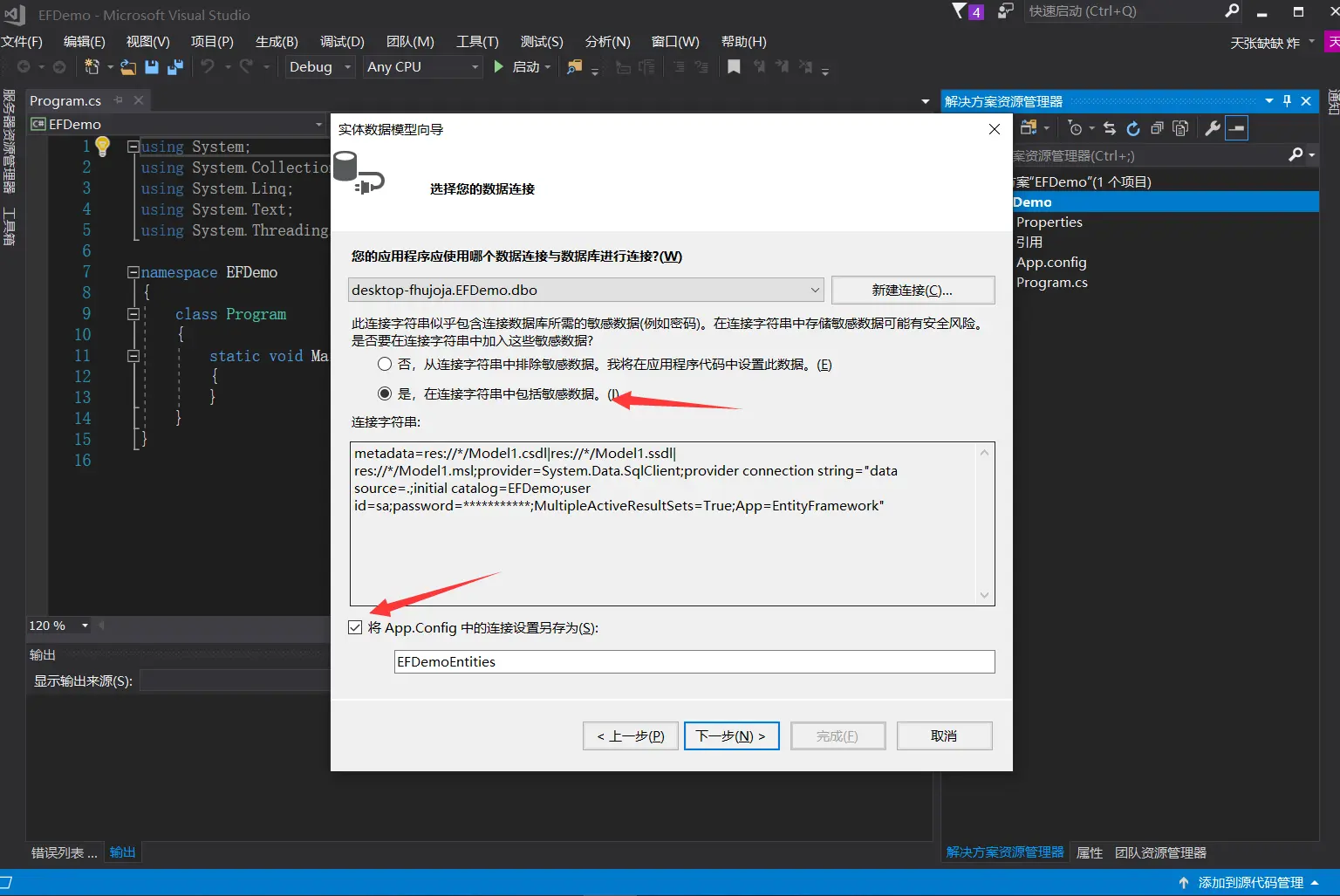Toggle the save connection settings in App.Config checkbox
The height and width of the screenshot is (896, 1340).
click(355, 627)
